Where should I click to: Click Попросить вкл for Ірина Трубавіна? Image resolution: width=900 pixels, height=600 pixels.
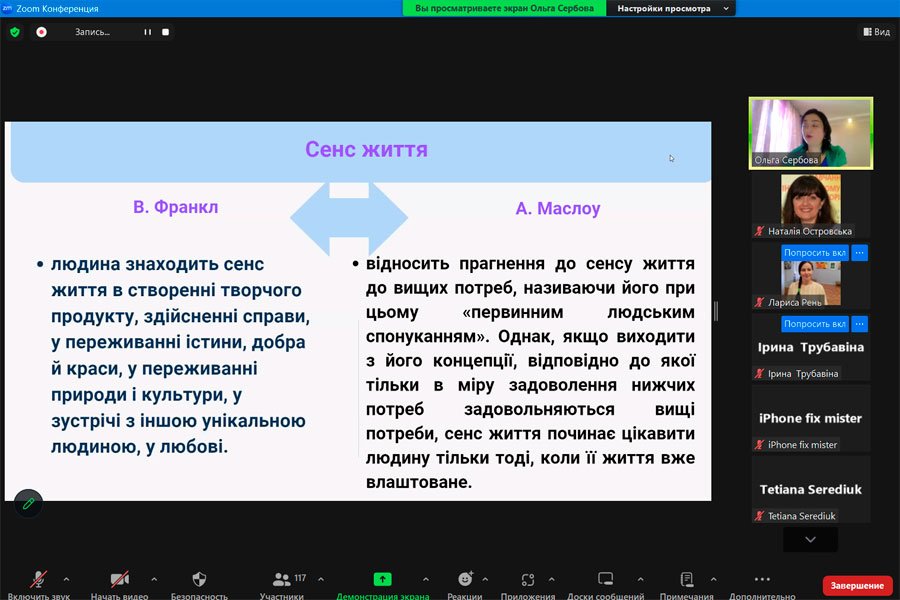tap(814, 324)
